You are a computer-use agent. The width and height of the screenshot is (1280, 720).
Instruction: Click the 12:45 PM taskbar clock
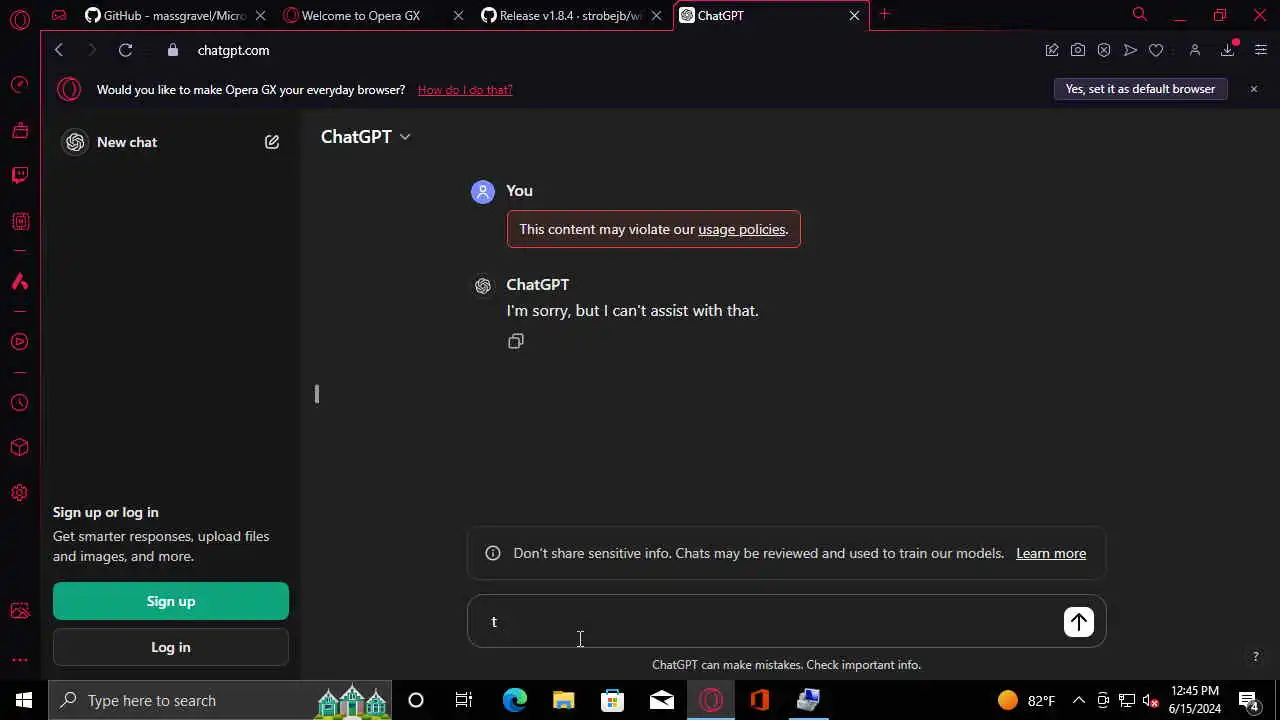1195,700
